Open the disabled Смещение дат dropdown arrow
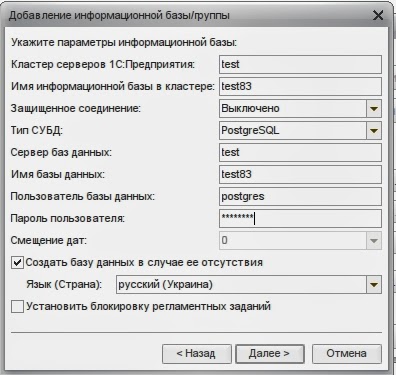 coord(374,241)
